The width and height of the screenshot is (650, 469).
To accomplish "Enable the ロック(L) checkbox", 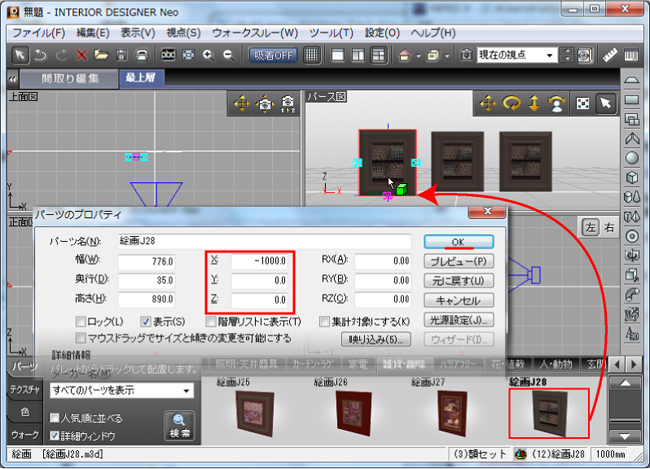I will click(81, 321).
